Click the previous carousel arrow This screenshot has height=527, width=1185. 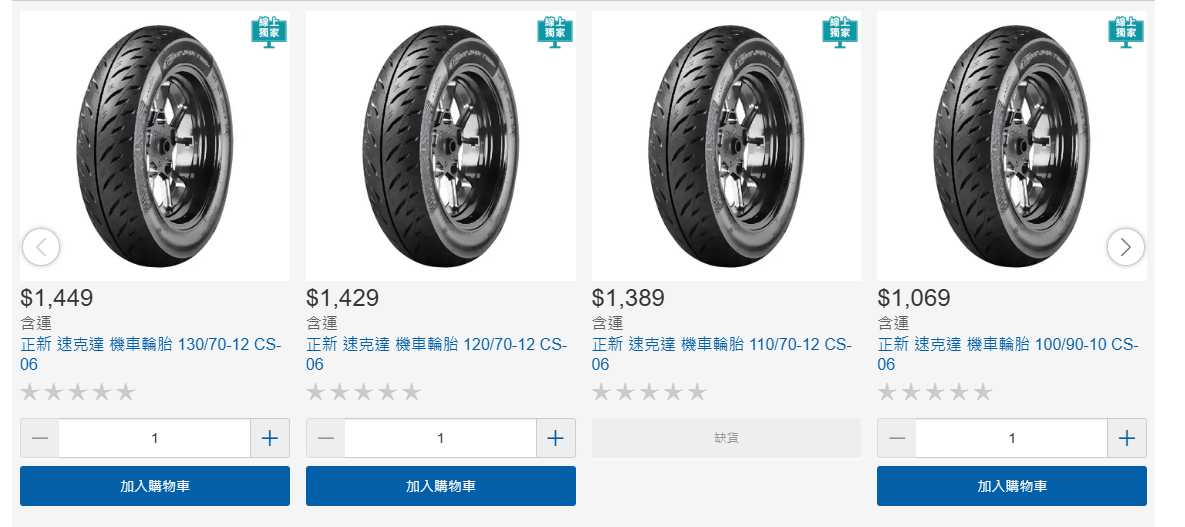click(x=41, y=246)
